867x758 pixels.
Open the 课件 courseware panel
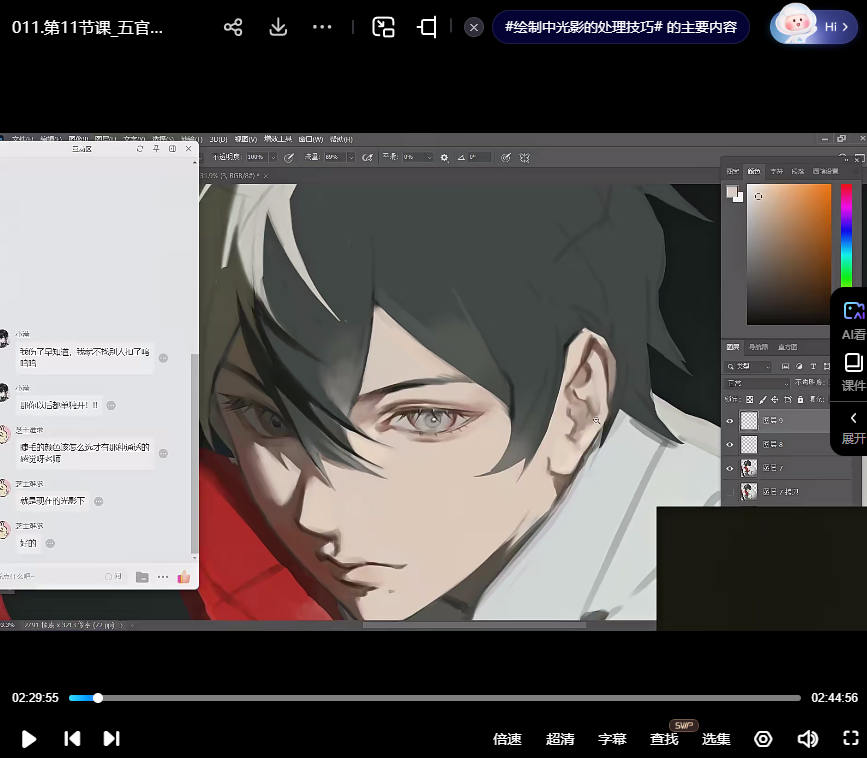(x=853, y=371)
